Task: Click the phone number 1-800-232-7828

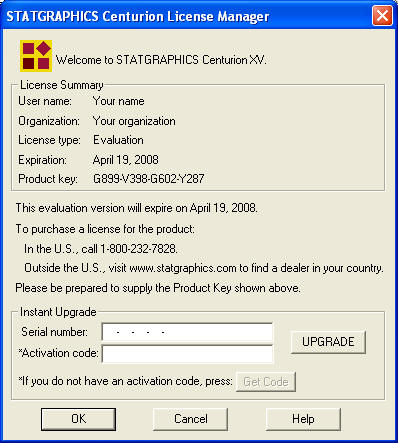Action: pos(138,249)
